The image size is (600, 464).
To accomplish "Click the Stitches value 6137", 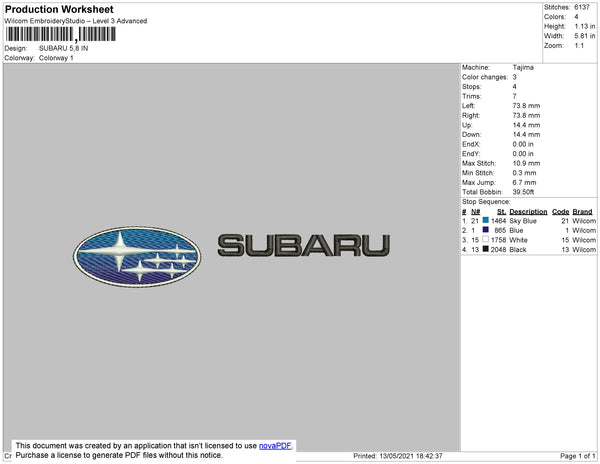I will tap(582, 7).
